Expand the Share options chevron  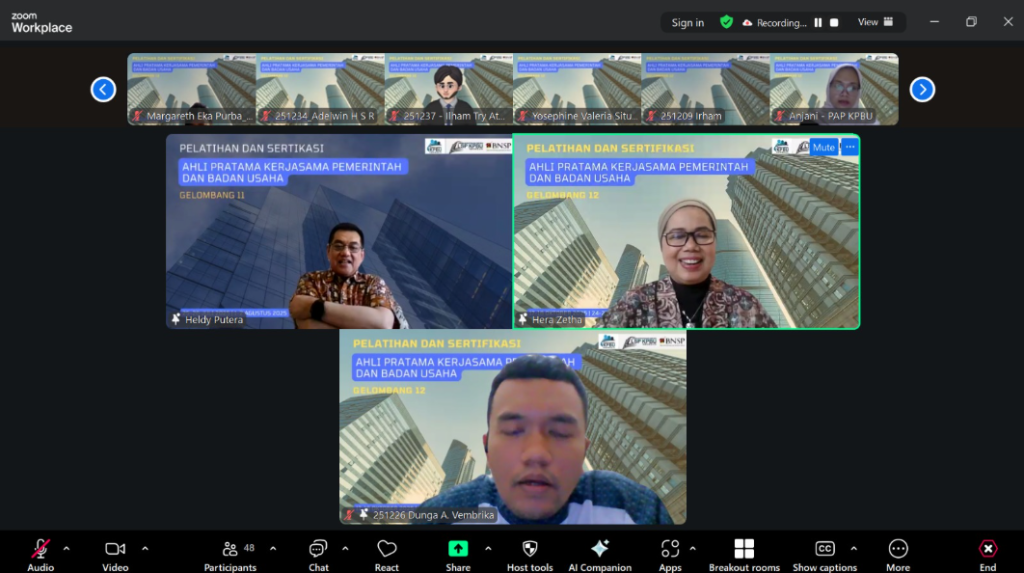488,548
